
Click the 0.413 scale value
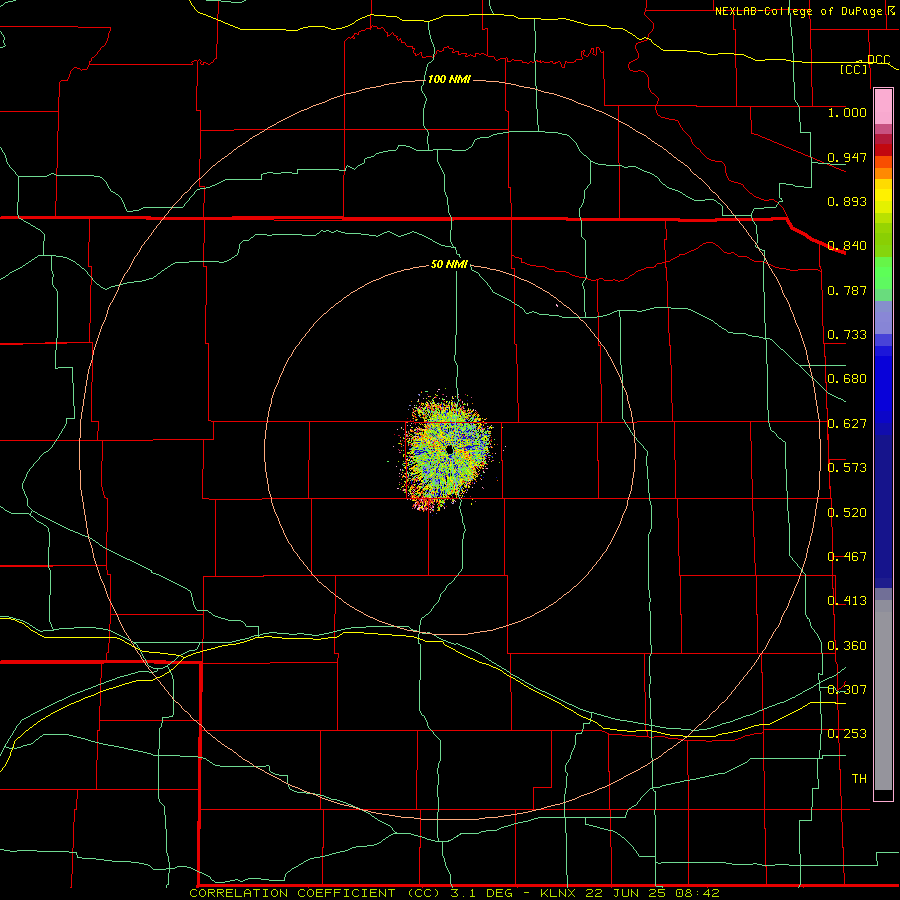coord(847,601)
